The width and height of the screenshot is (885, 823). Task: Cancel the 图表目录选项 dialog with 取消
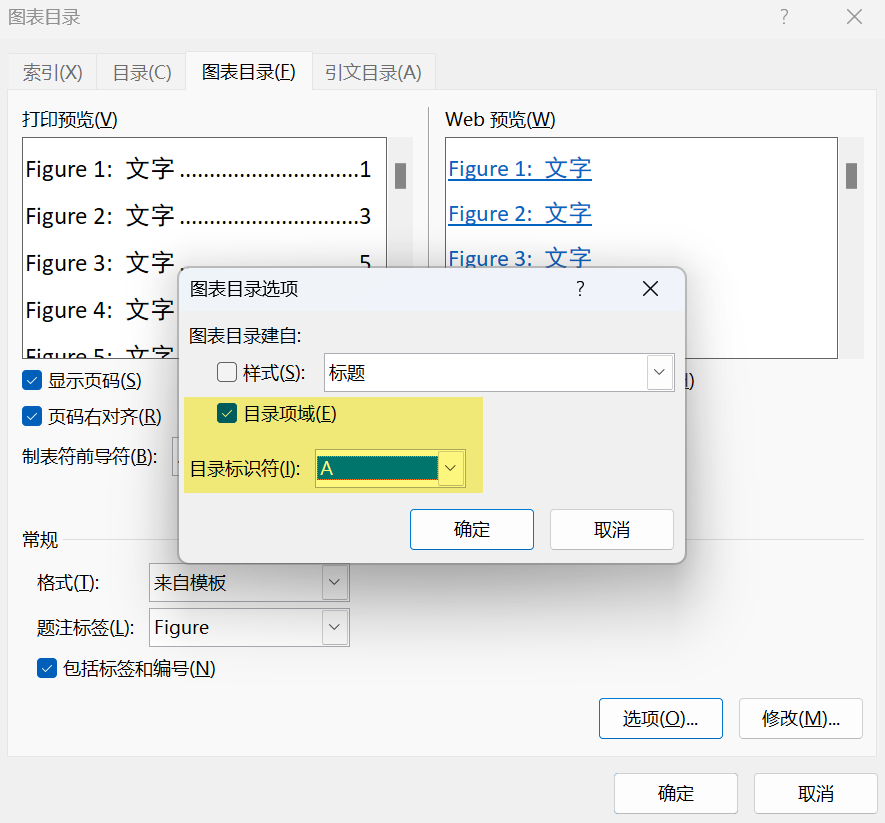point(612,529)
